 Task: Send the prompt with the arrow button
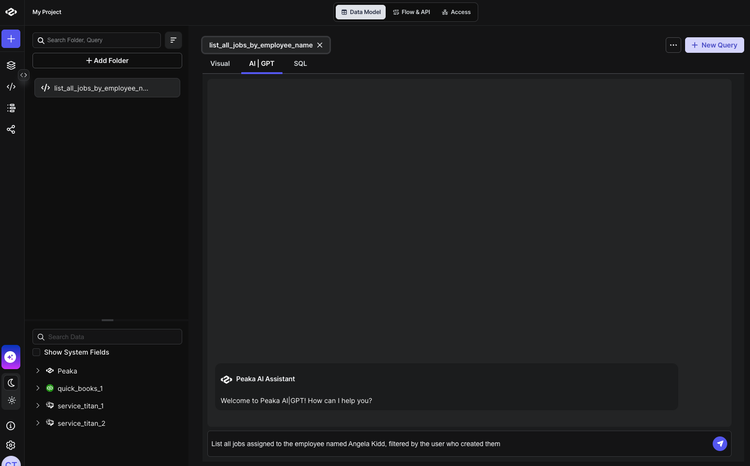720,444
